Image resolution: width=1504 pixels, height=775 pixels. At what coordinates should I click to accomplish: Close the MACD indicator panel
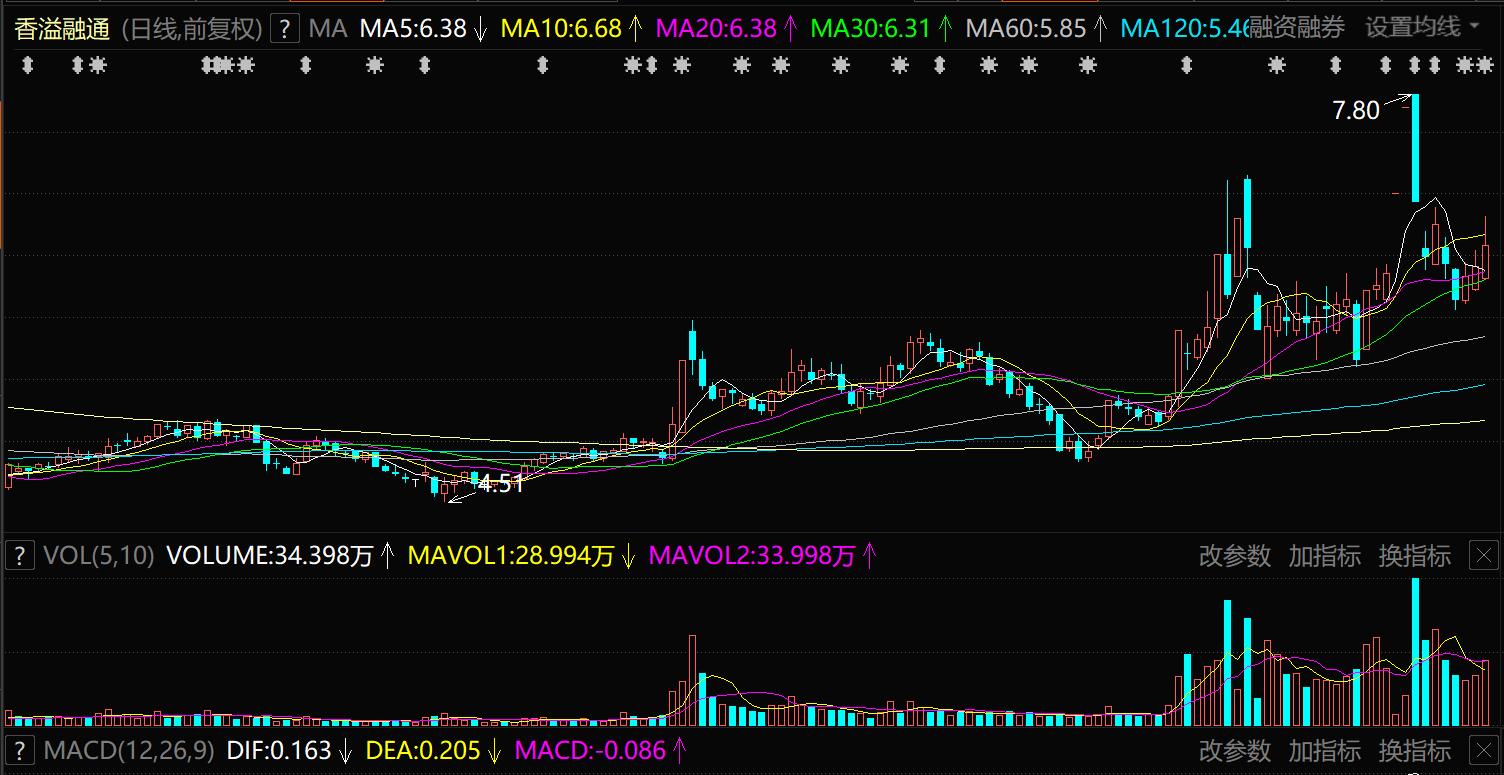click(1483, 749)
